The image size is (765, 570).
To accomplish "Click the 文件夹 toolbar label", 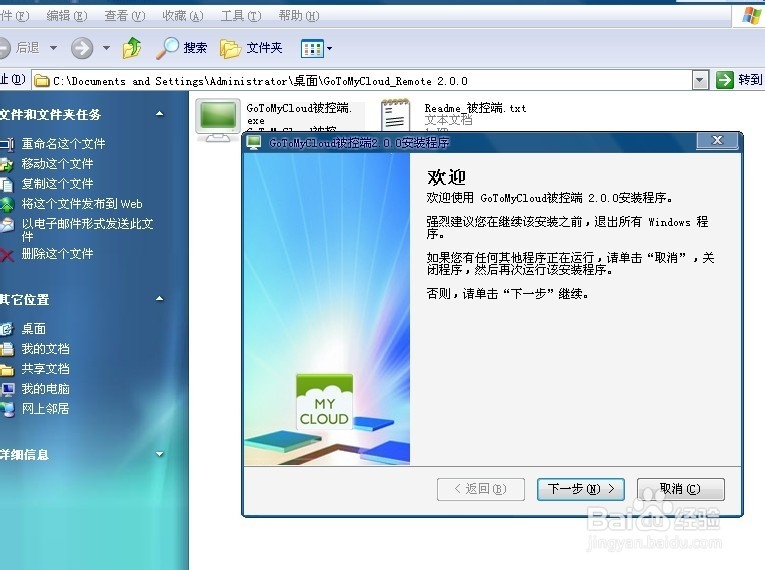I will [x=264, y=48].
